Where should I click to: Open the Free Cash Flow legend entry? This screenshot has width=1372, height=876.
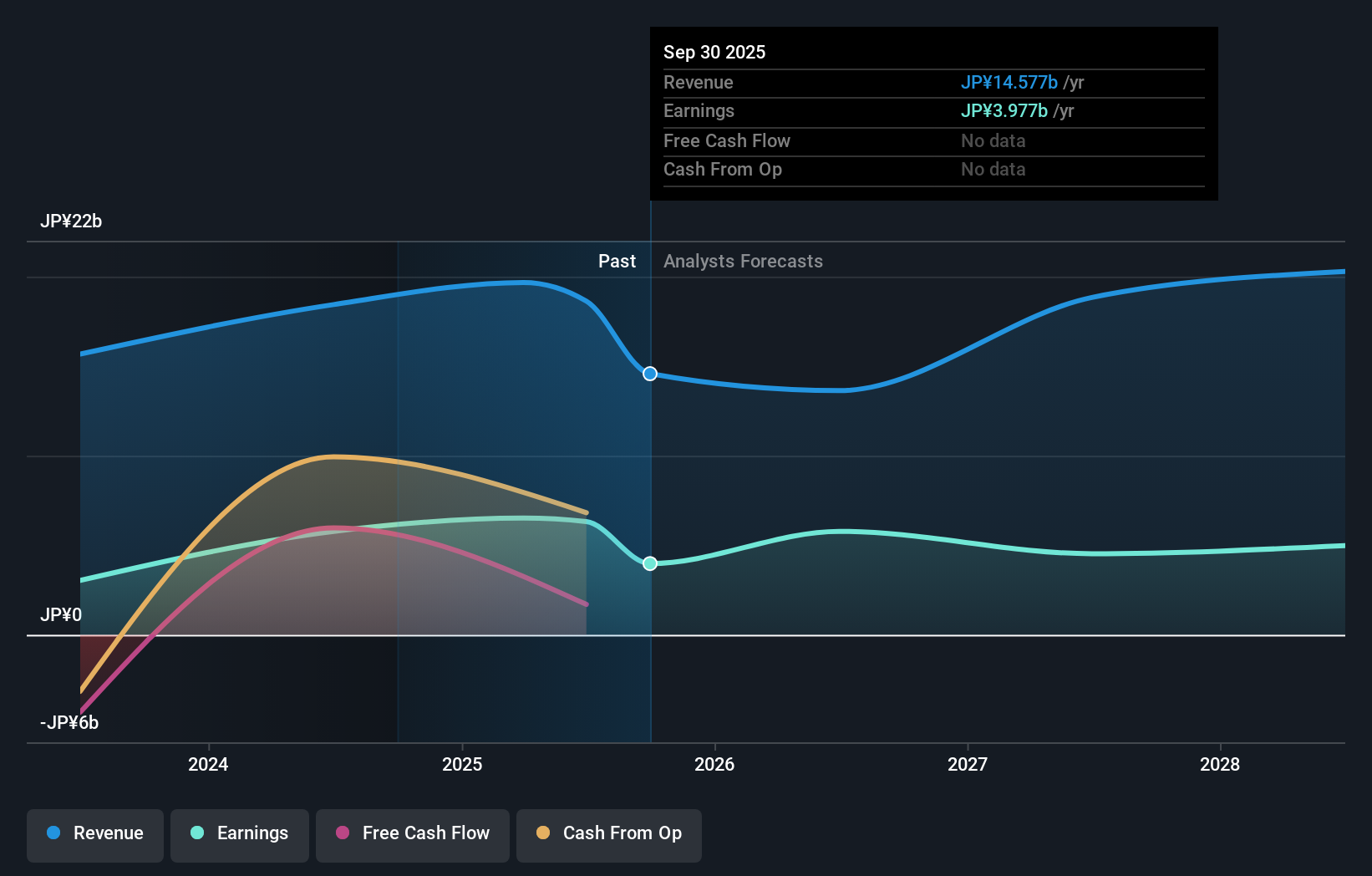412,833
